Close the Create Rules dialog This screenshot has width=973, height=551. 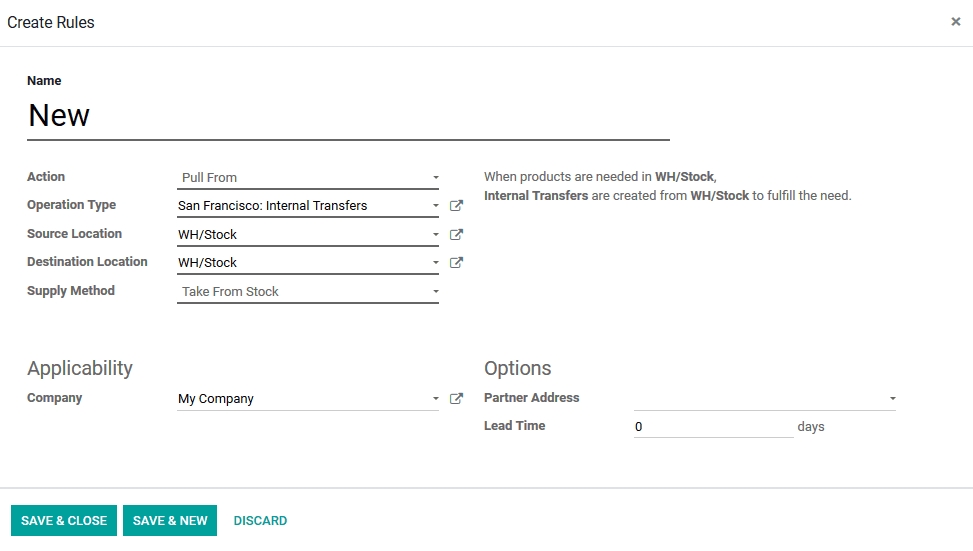click(x=955, y=22)
